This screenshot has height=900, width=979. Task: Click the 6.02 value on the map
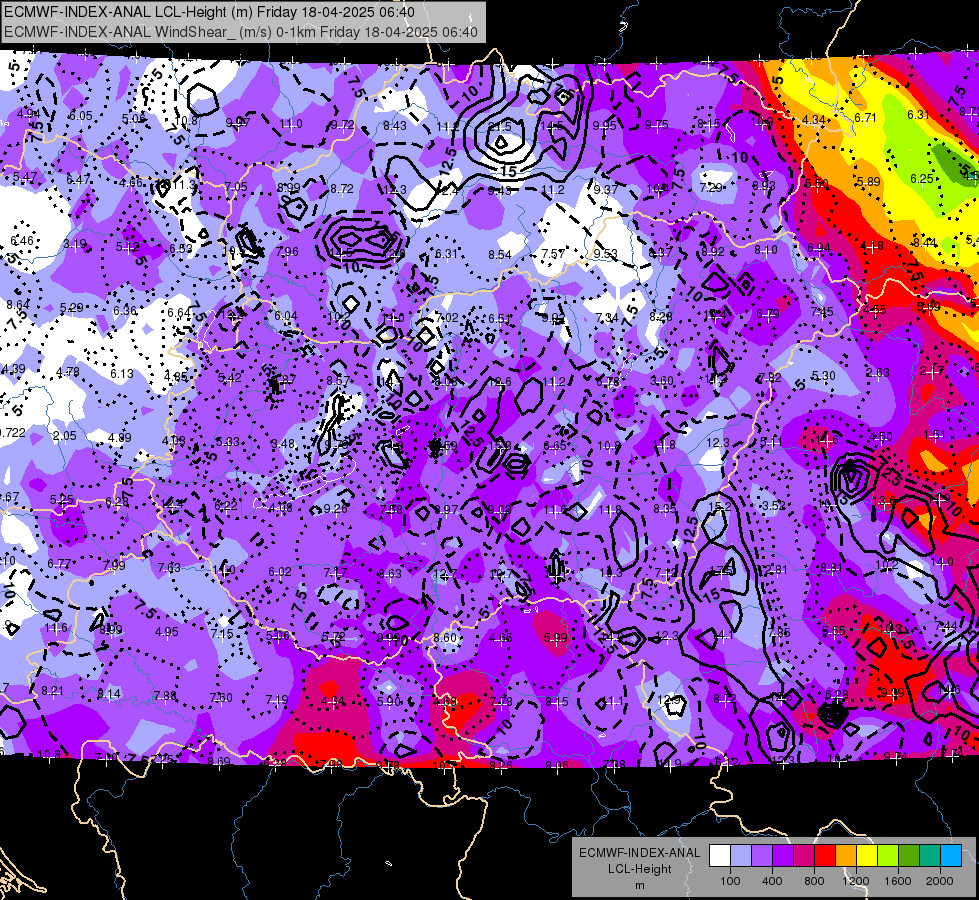coord(280,572)
